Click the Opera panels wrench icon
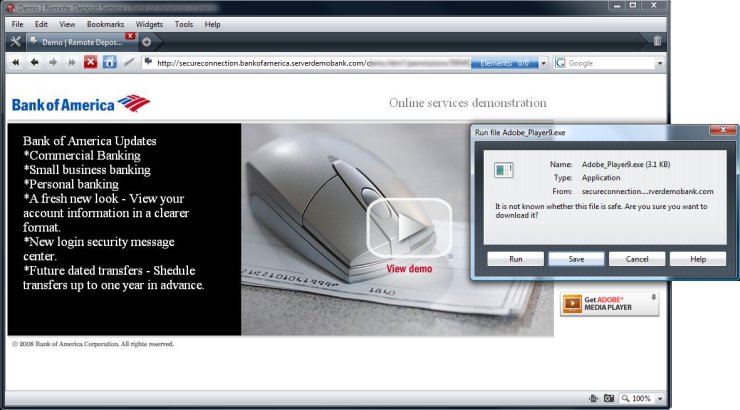Viewport: 740px width, 410px height. point(15,42)
